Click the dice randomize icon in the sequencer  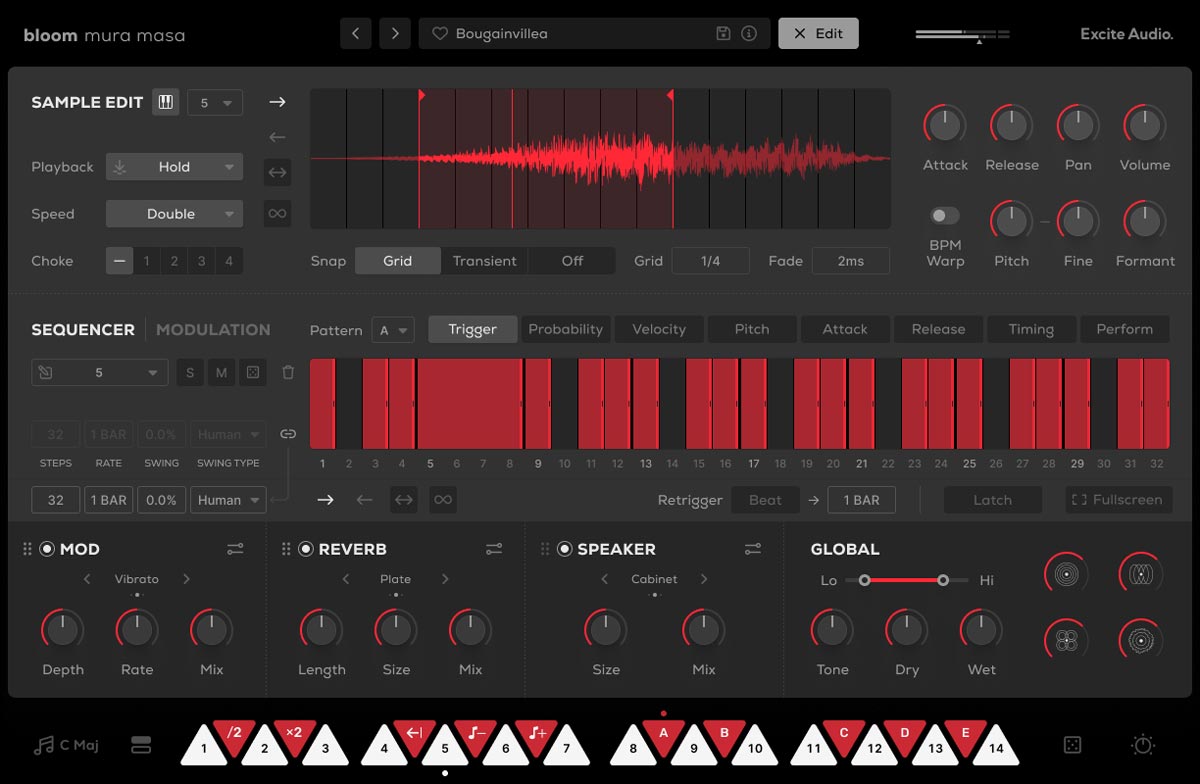[252, 372]
